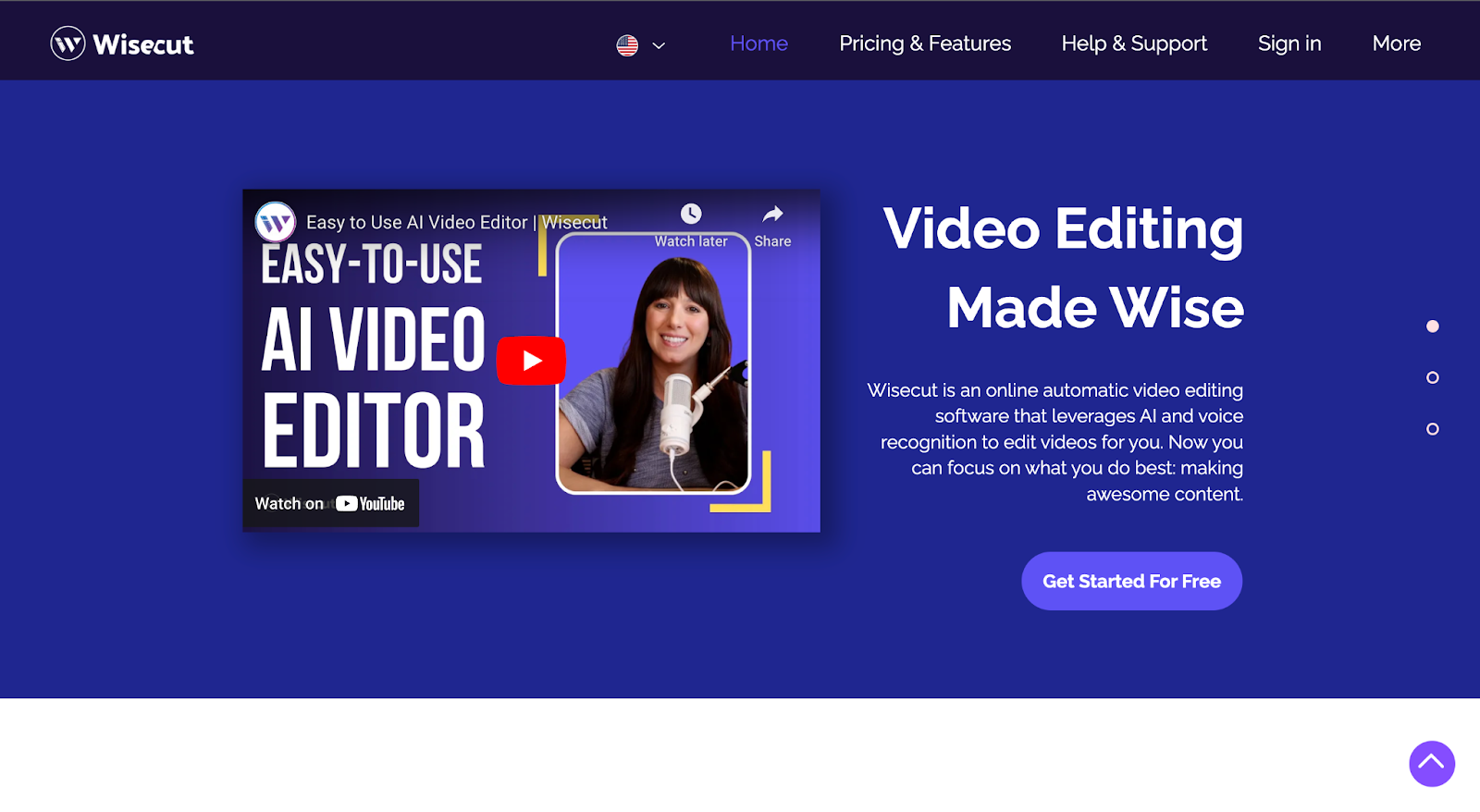Open Pricing & Features page
The height and width of the screenshot is (812, 1480).
click(925, 43)
